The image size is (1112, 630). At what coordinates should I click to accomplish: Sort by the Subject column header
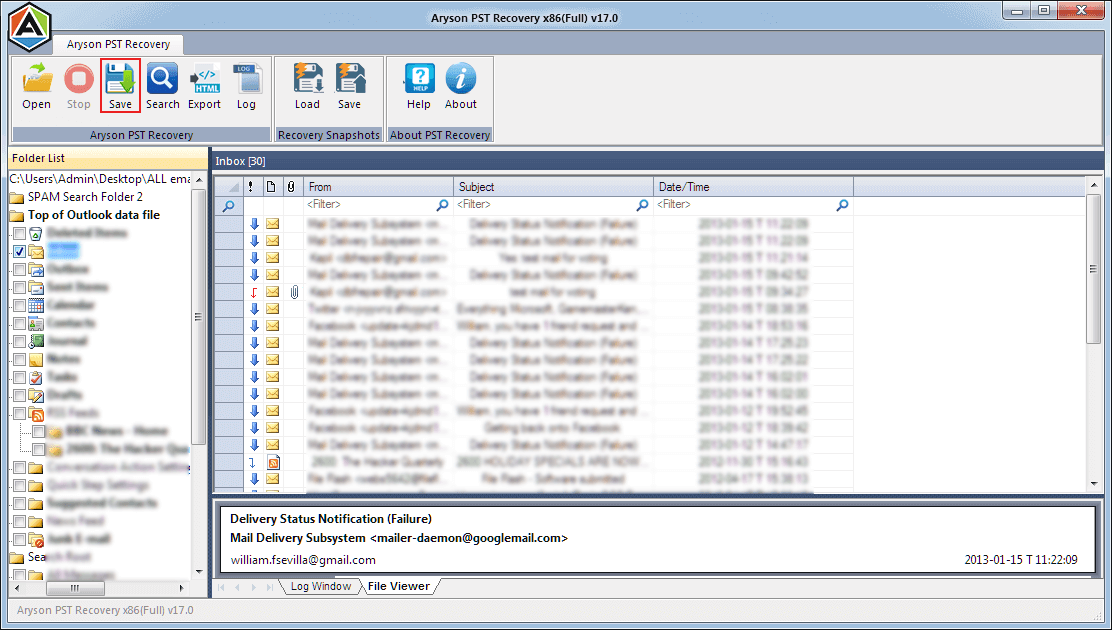point(553,187)
